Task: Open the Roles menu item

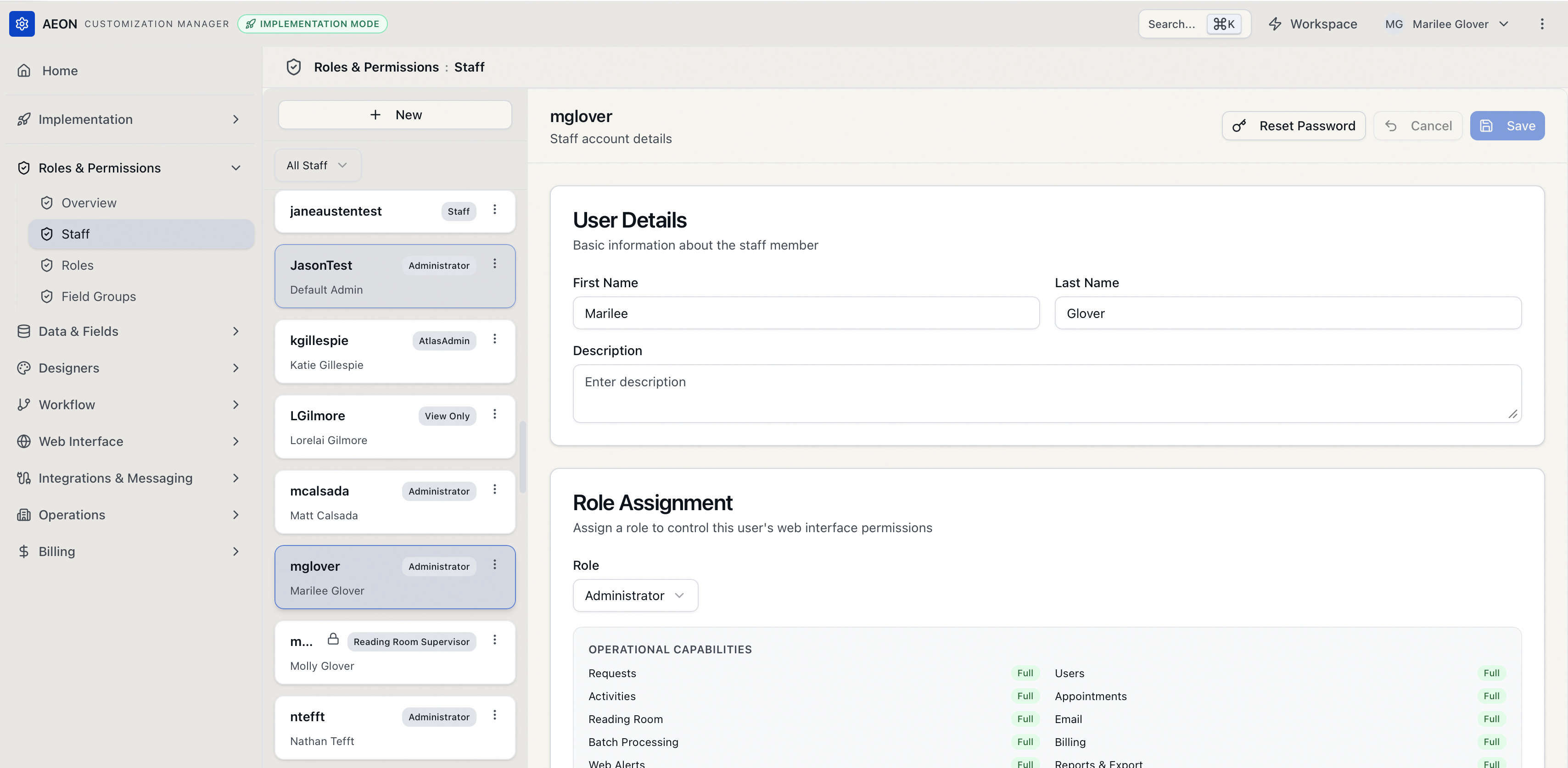Action: pyautogui.click(x=140, y=265)
